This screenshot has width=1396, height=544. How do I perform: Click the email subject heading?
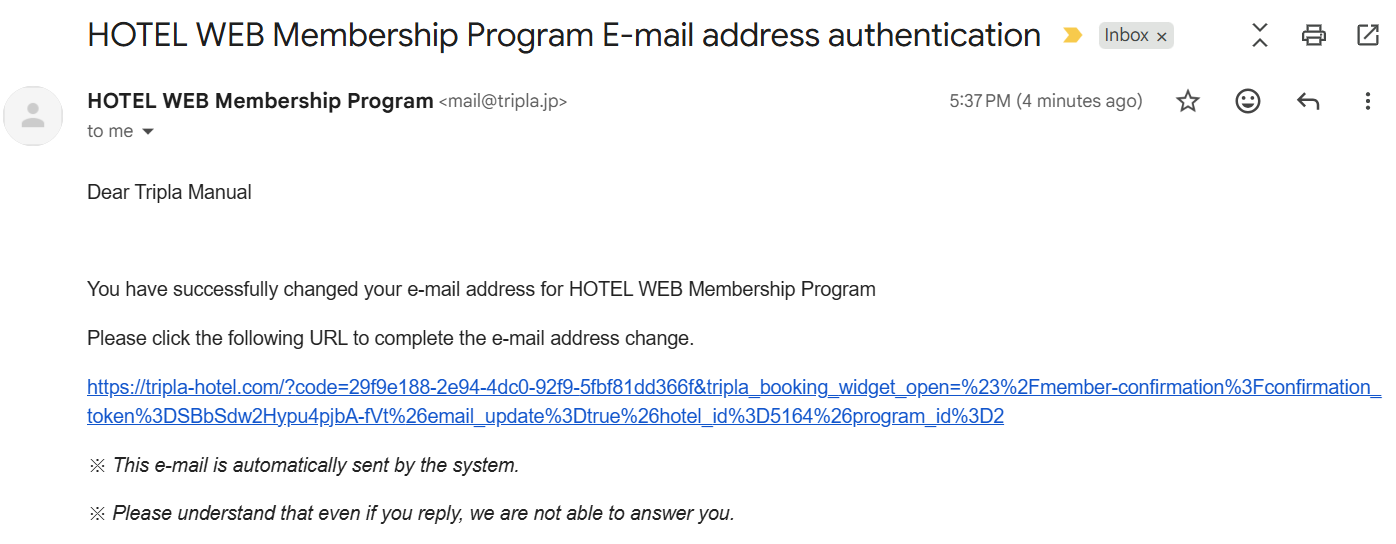click(564, 36)
